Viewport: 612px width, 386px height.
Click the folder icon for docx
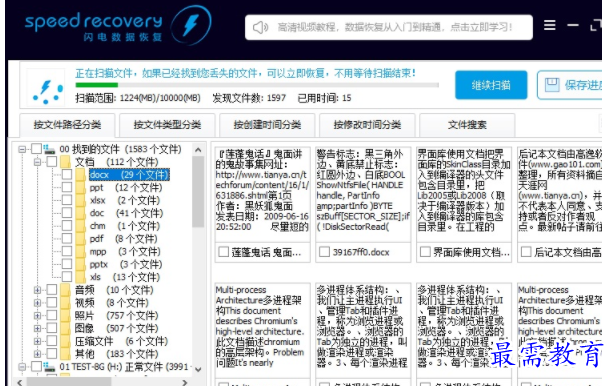click(x=80, y=174)
